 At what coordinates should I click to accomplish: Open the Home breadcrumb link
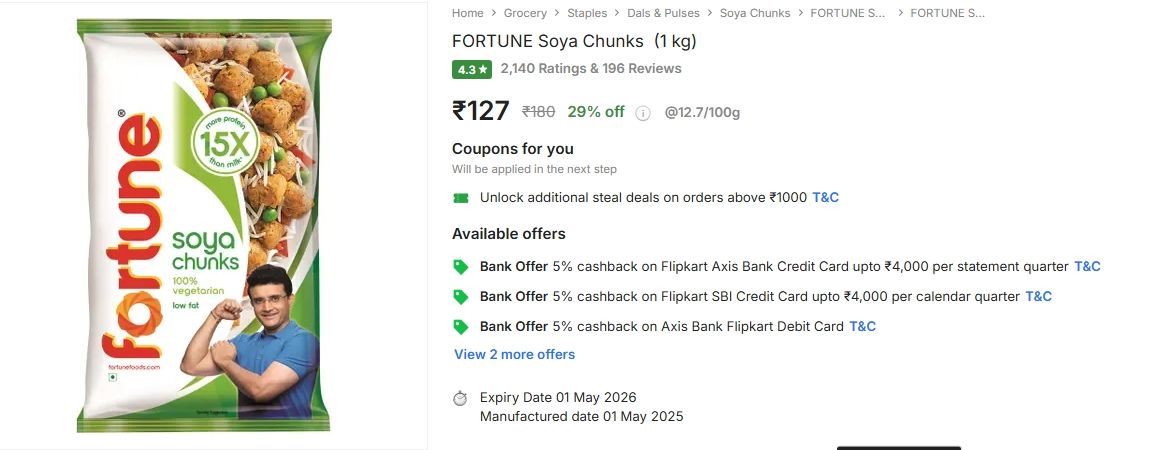467,13
